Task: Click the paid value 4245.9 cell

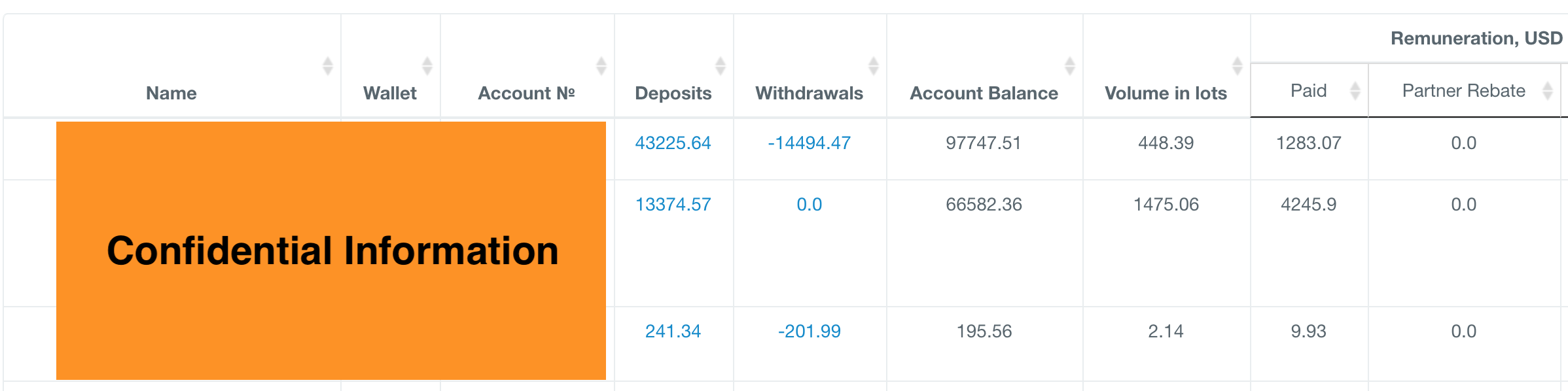Action: (1309, 205)
